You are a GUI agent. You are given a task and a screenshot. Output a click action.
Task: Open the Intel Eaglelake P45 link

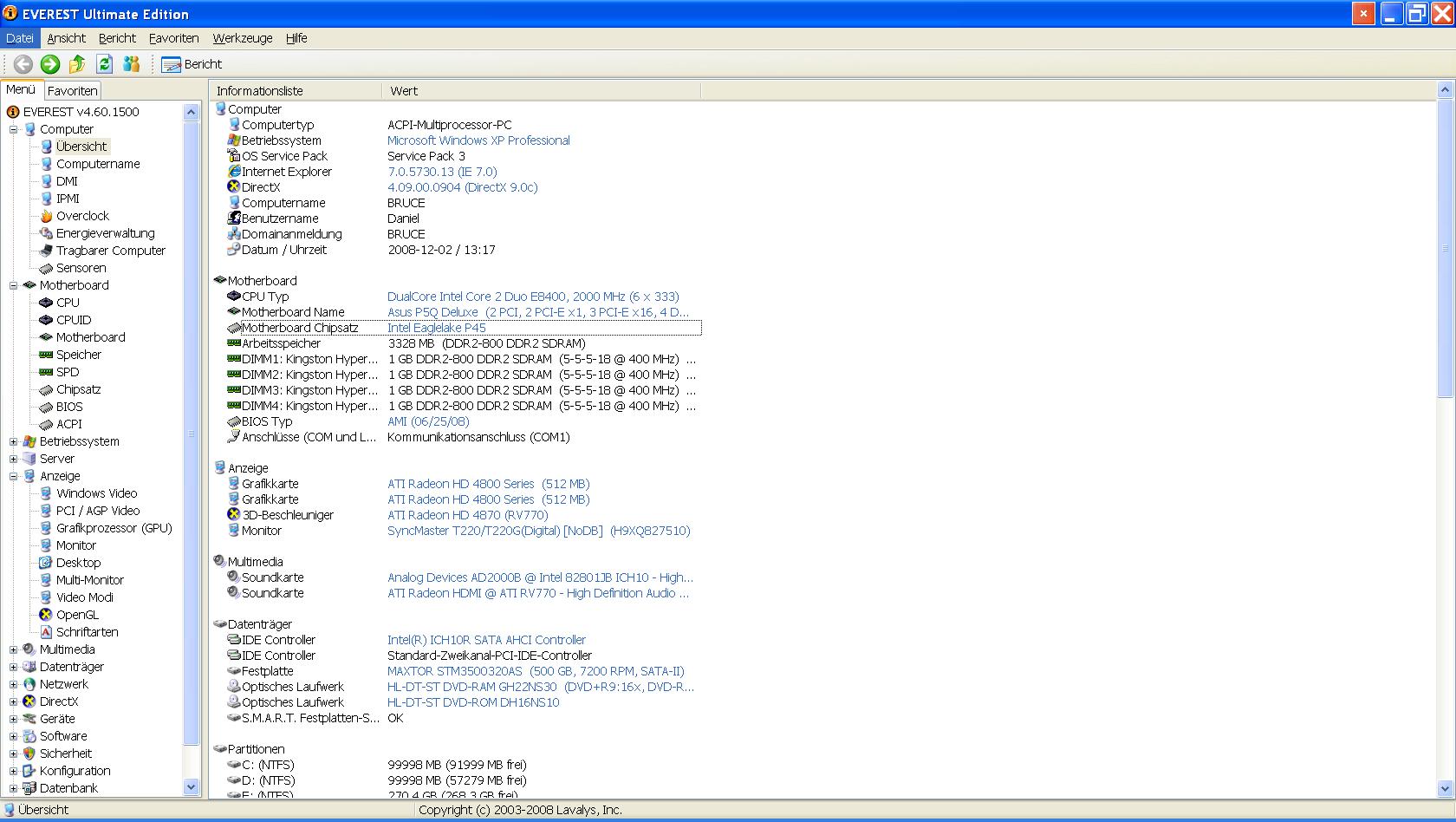point(437,328)
